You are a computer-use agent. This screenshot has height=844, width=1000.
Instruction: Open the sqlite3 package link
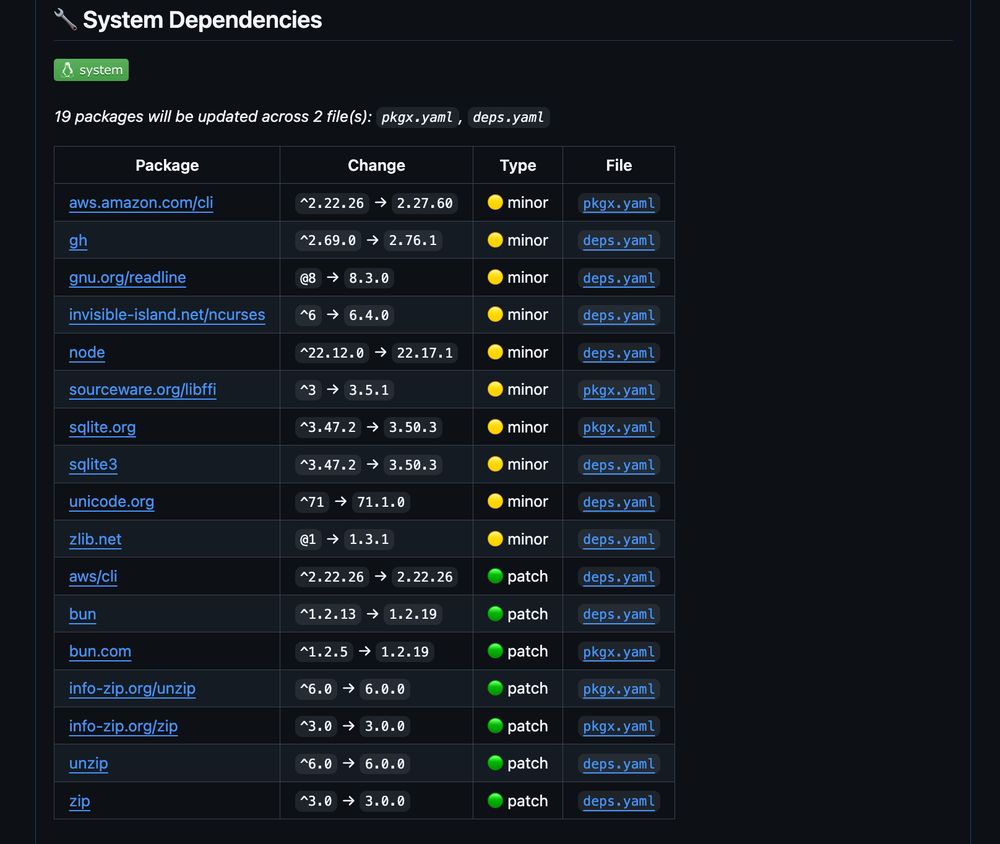[x=93, y=464]
